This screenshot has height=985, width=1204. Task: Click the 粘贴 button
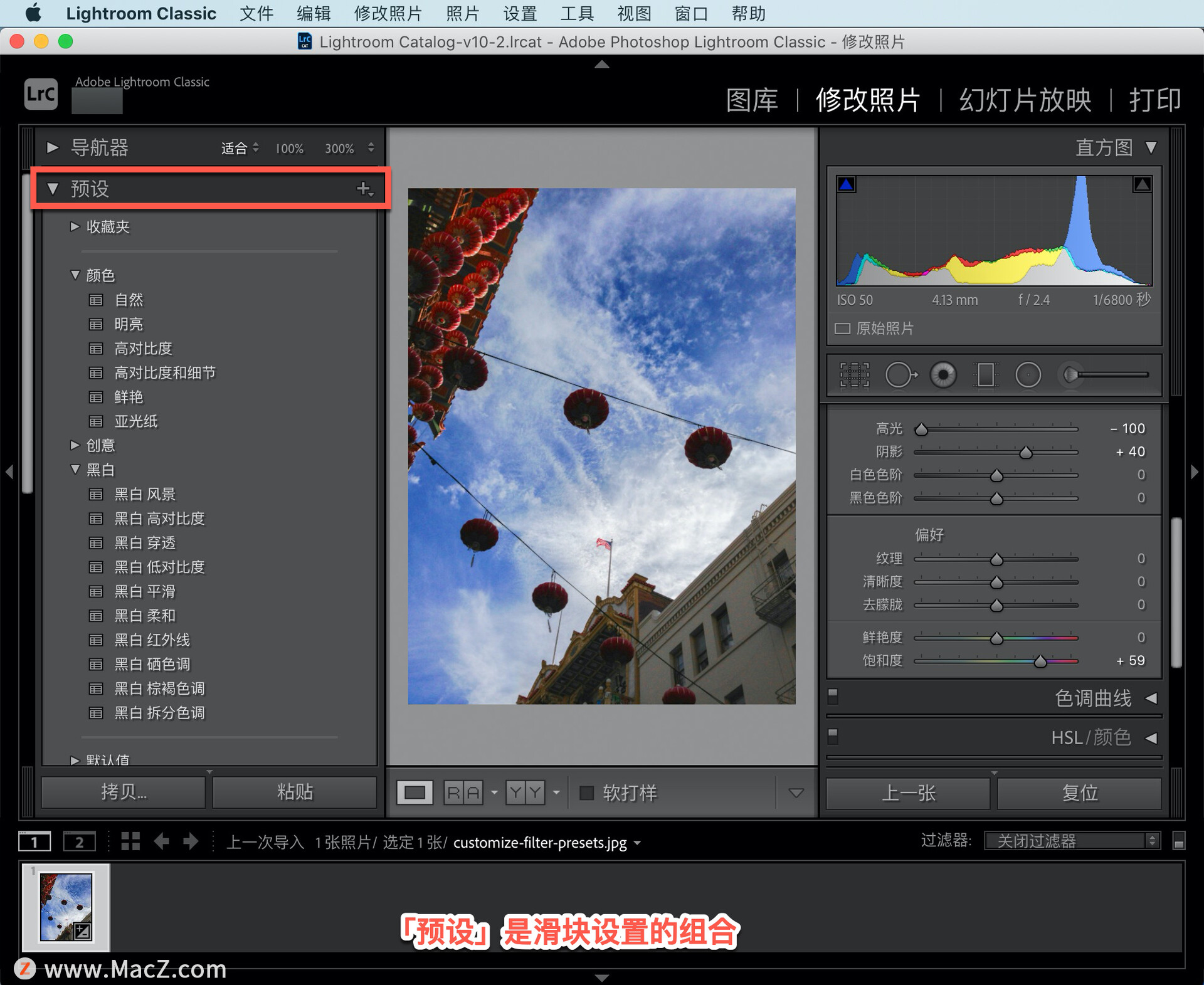pyautogui.click(x=295, y=792)
